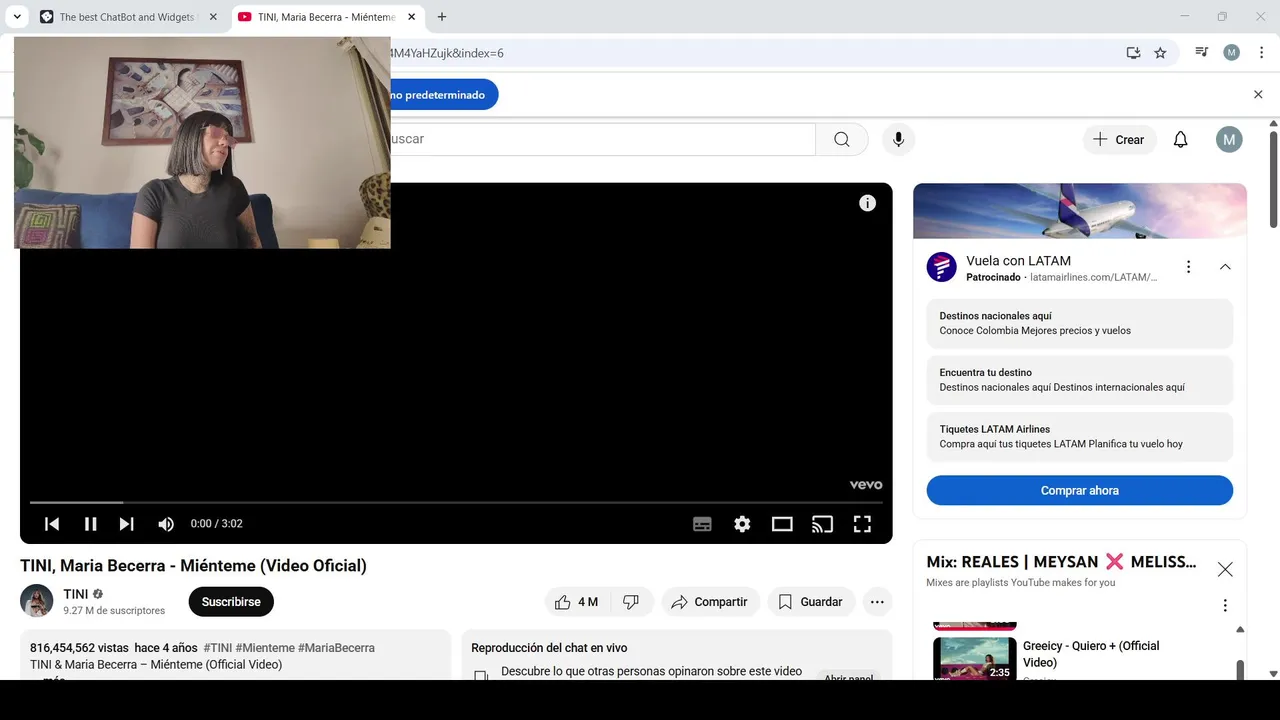Click the Vuela con LATAM logo
Viewport: 1280px width, 720px height.
point(942,267)
